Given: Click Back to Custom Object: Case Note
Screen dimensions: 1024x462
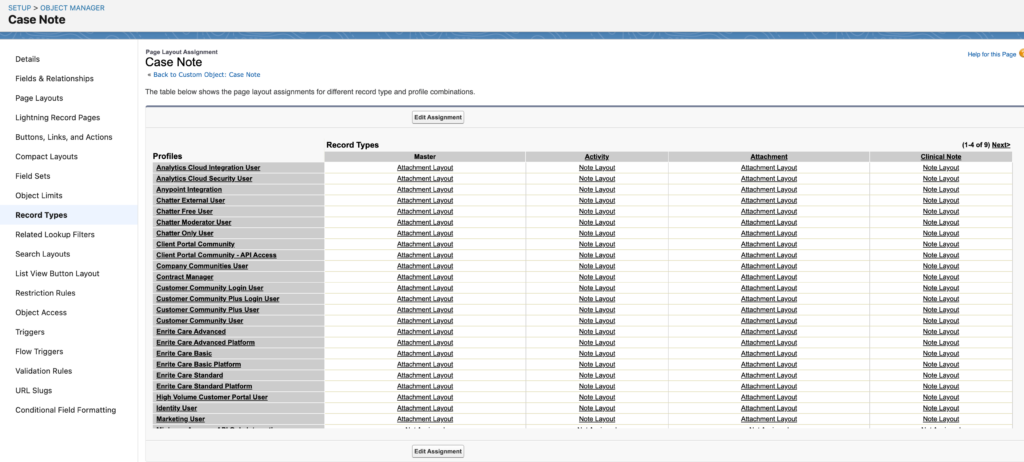Looking at the screenshot, I should click(205, 74).
